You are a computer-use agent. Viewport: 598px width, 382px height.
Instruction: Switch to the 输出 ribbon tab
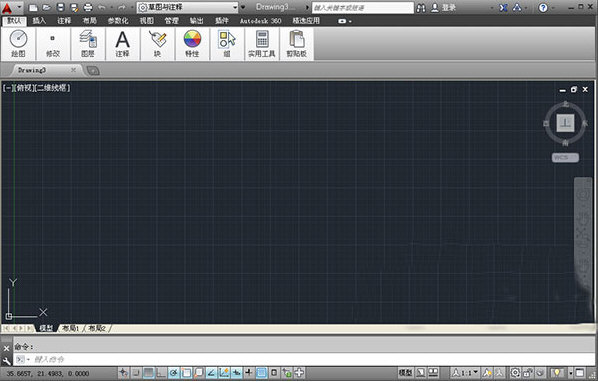(x=196, y=21)
